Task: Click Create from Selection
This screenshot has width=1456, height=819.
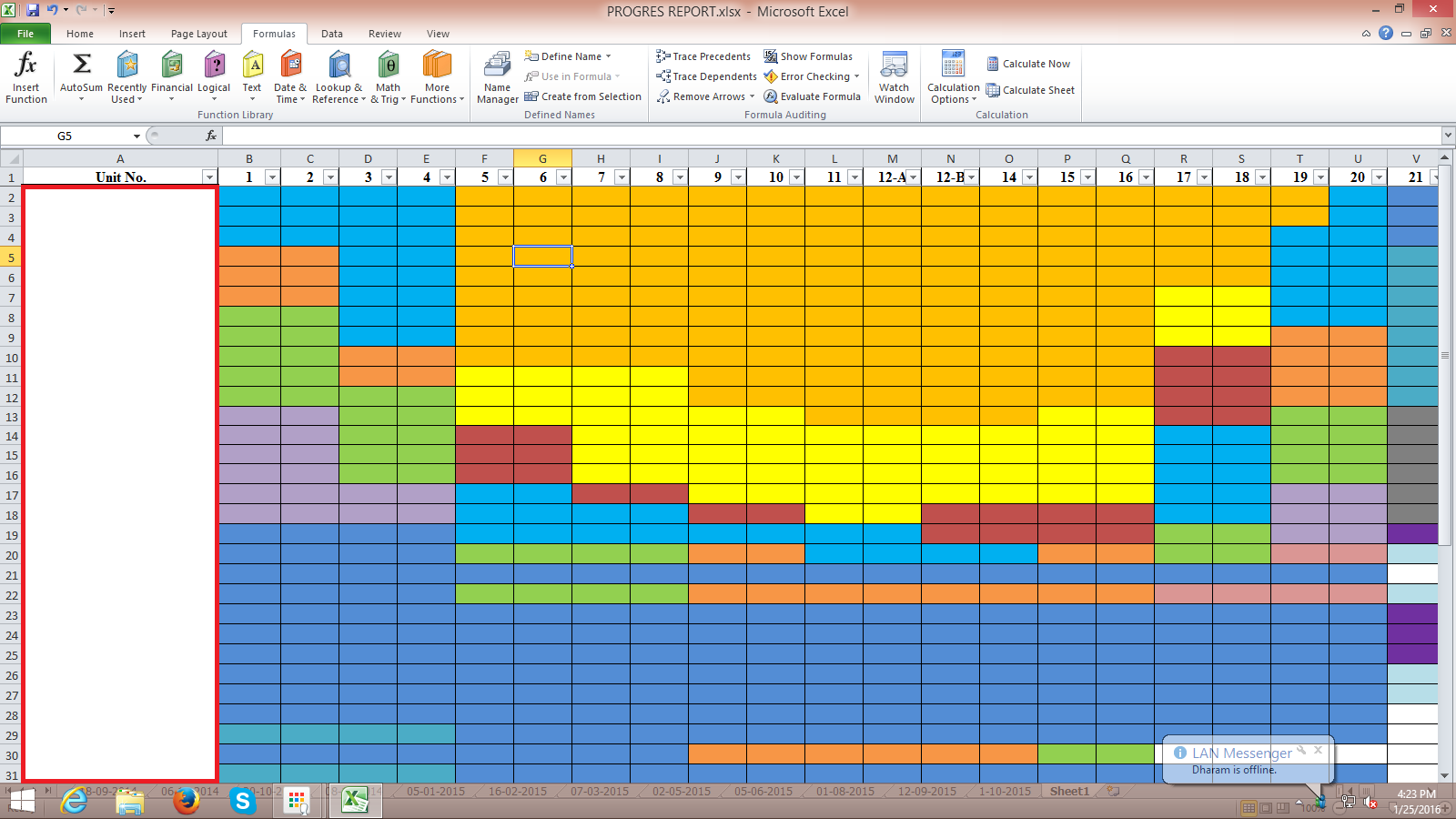Action: (x=583, y=96)
